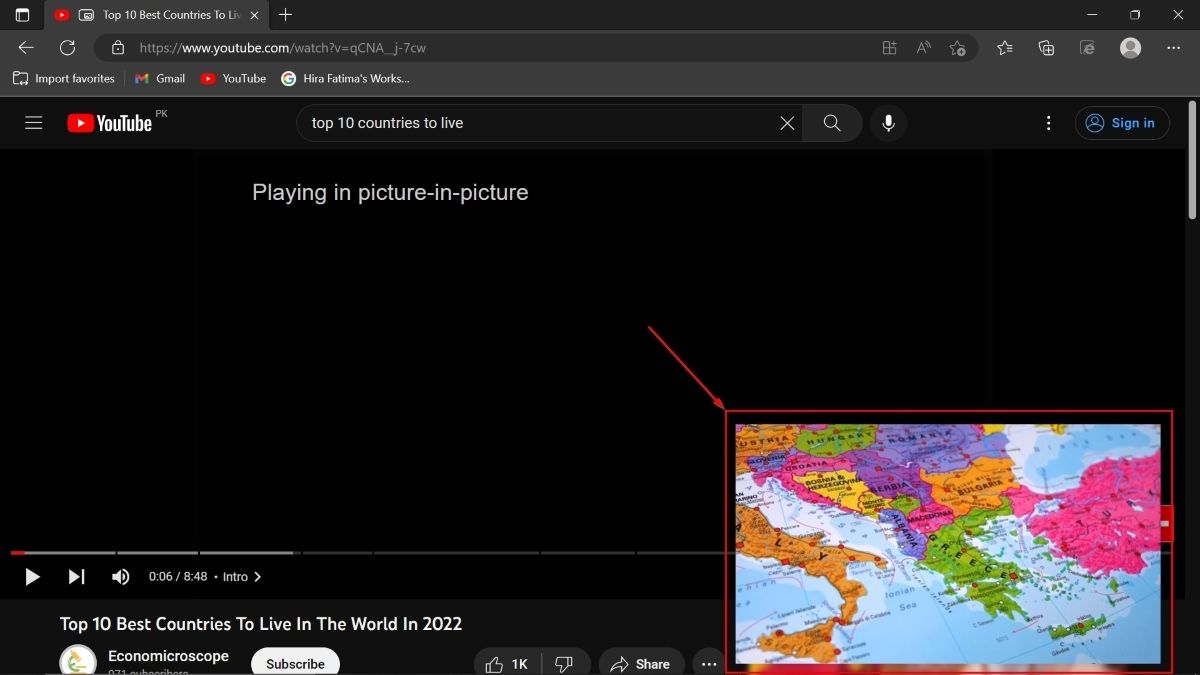Open the YouTube navigation menu
This screenshot has width=1200, height=675.
33,122
